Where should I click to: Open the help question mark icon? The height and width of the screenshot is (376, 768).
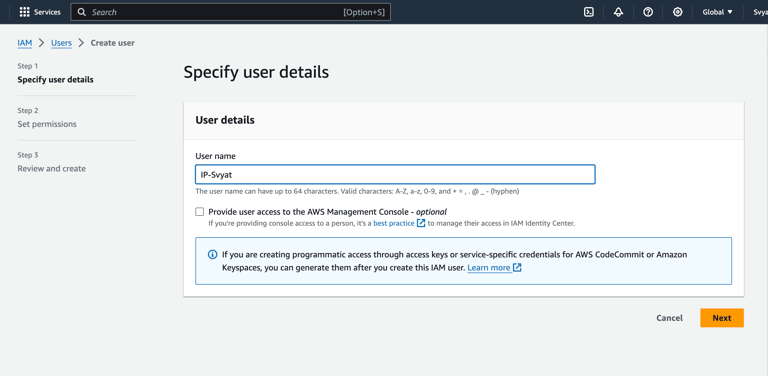coord(648,12)
